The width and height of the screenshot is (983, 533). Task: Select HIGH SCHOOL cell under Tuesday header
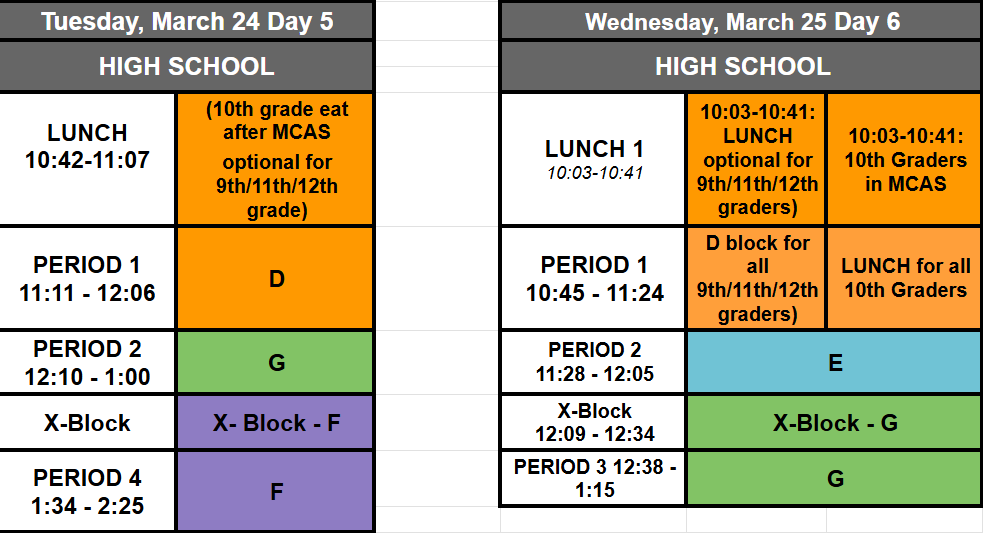tap(187, 67)
